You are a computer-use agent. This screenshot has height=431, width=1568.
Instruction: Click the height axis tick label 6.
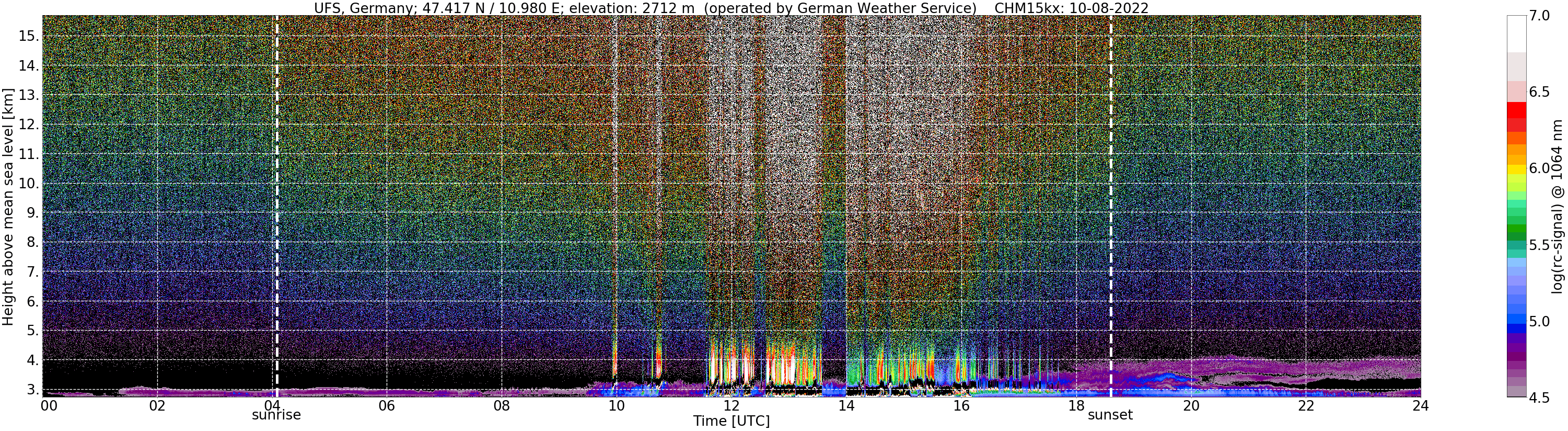pos(32,301)
